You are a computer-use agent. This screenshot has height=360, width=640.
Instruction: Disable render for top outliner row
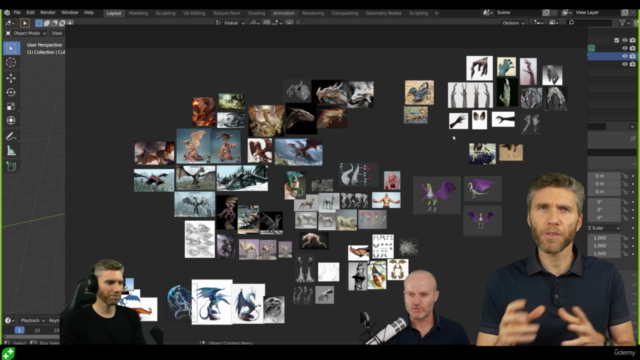point(633,40)
